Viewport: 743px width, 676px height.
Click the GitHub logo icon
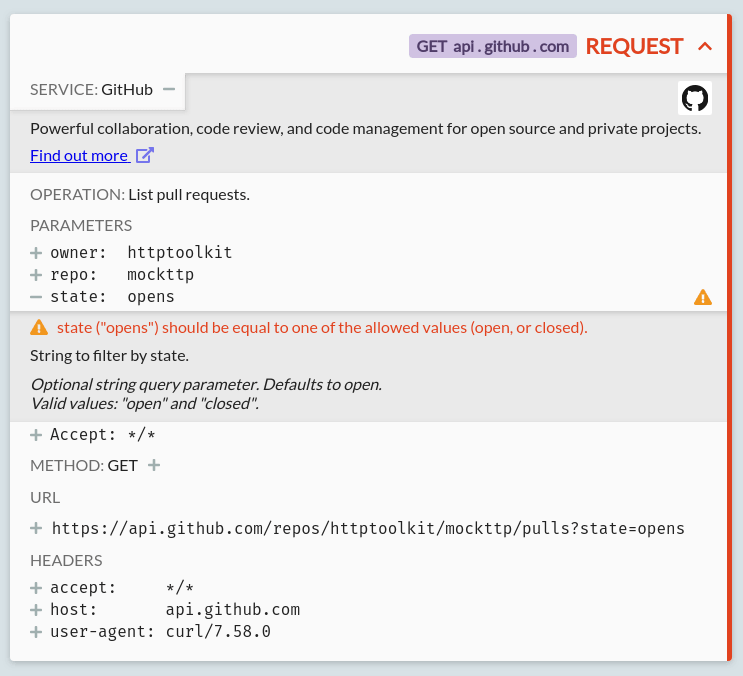[695, 98]
